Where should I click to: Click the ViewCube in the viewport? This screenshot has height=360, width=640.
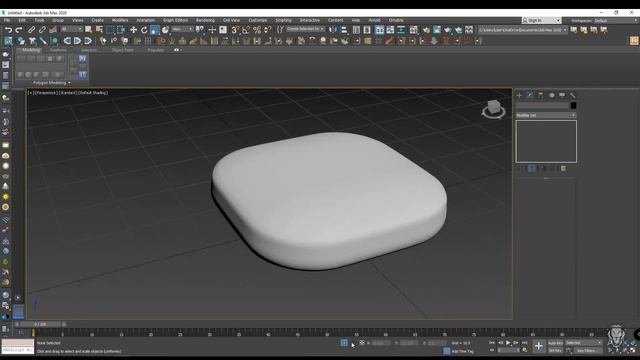pos(493,109)
